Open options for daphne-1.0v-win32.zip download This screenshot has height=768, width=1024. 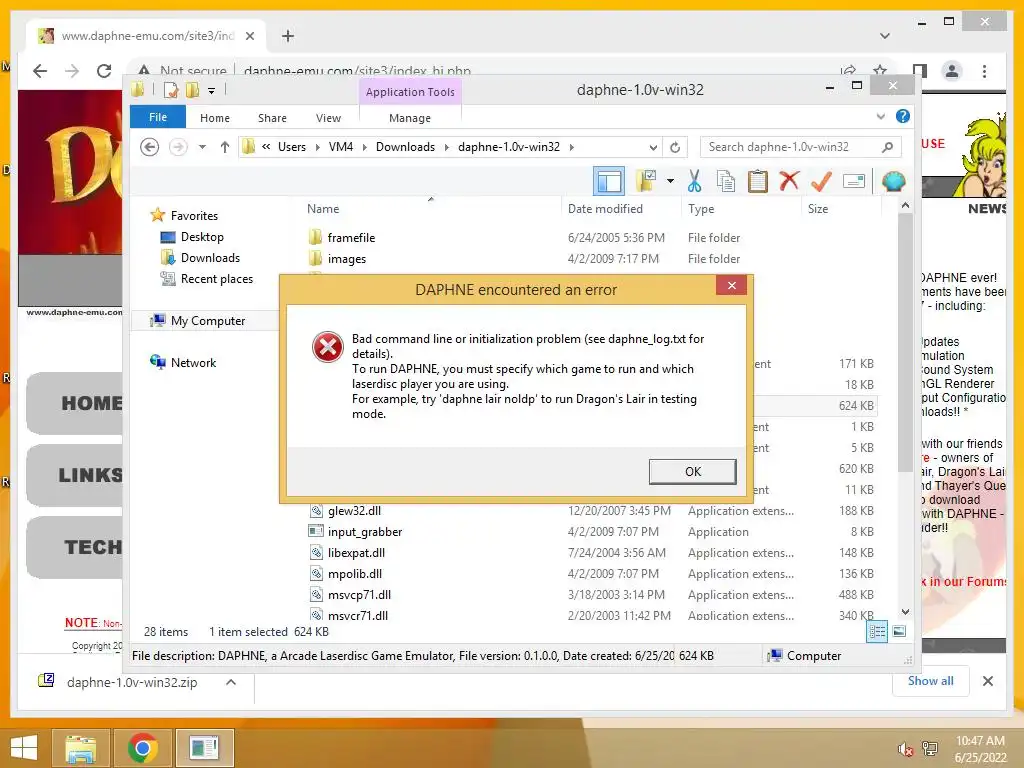(x=231, y=682)
